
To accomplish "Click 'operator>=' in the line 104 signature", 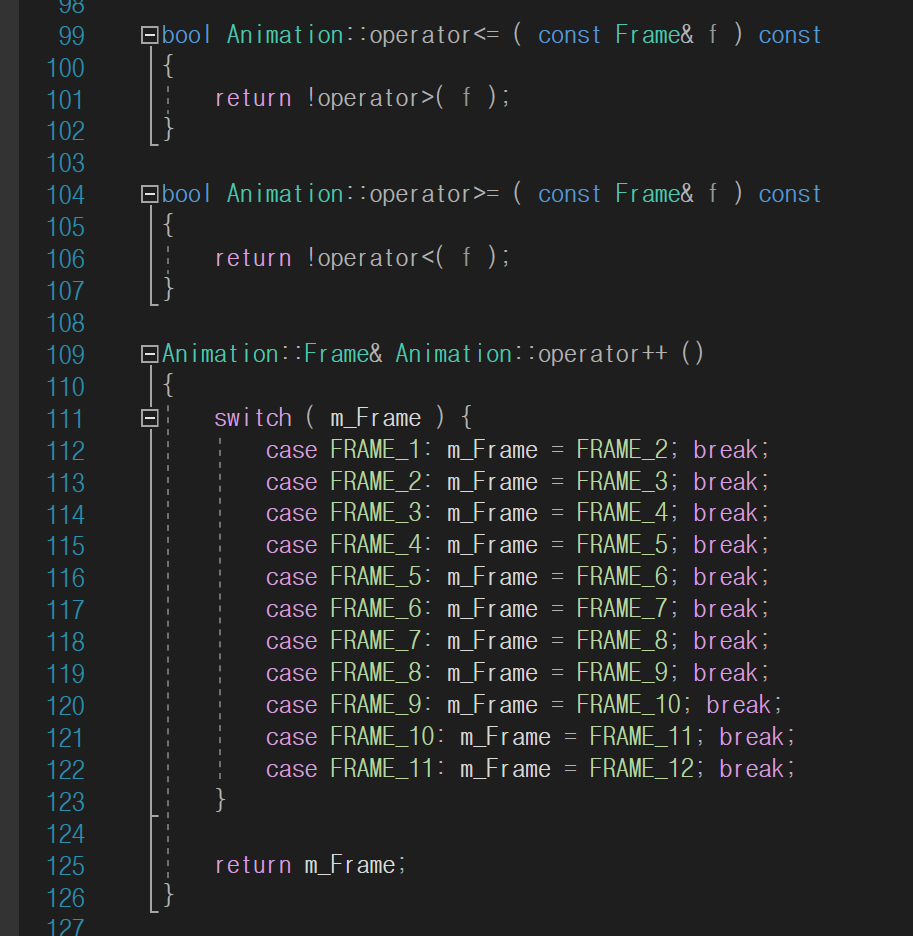I will (434, 195).
